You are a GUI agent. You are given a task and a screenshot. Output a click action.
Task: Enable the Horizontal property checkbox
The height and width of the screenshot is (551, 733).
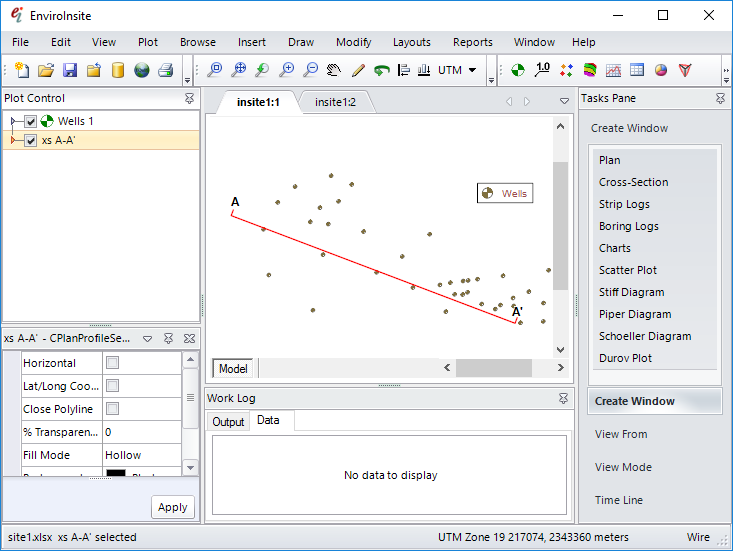(112, 363)
